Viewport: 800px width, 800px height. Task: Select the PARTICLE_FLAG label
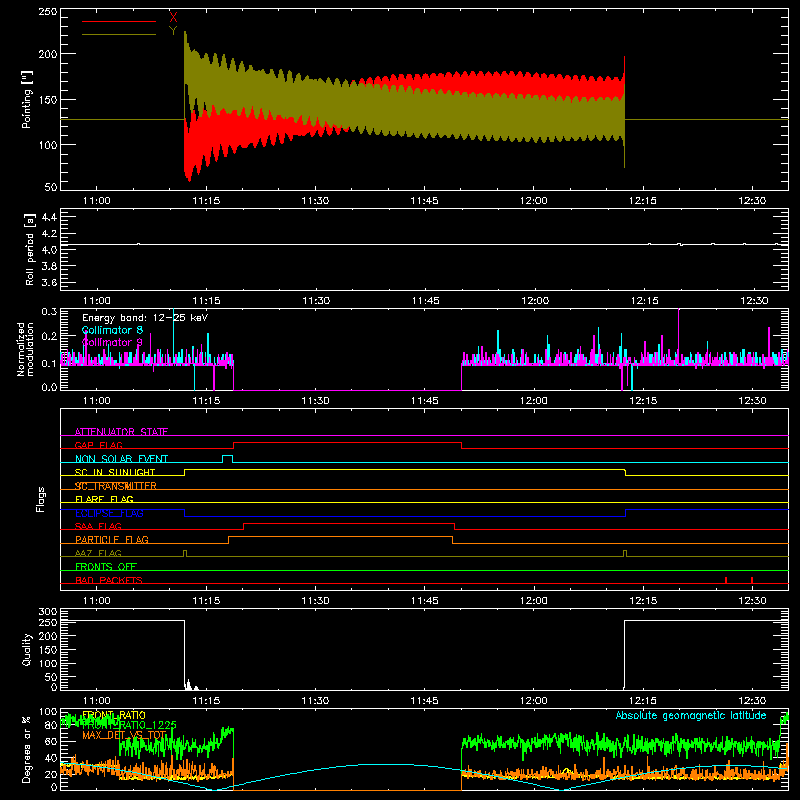pyautogui.click(x=112, y=539)
